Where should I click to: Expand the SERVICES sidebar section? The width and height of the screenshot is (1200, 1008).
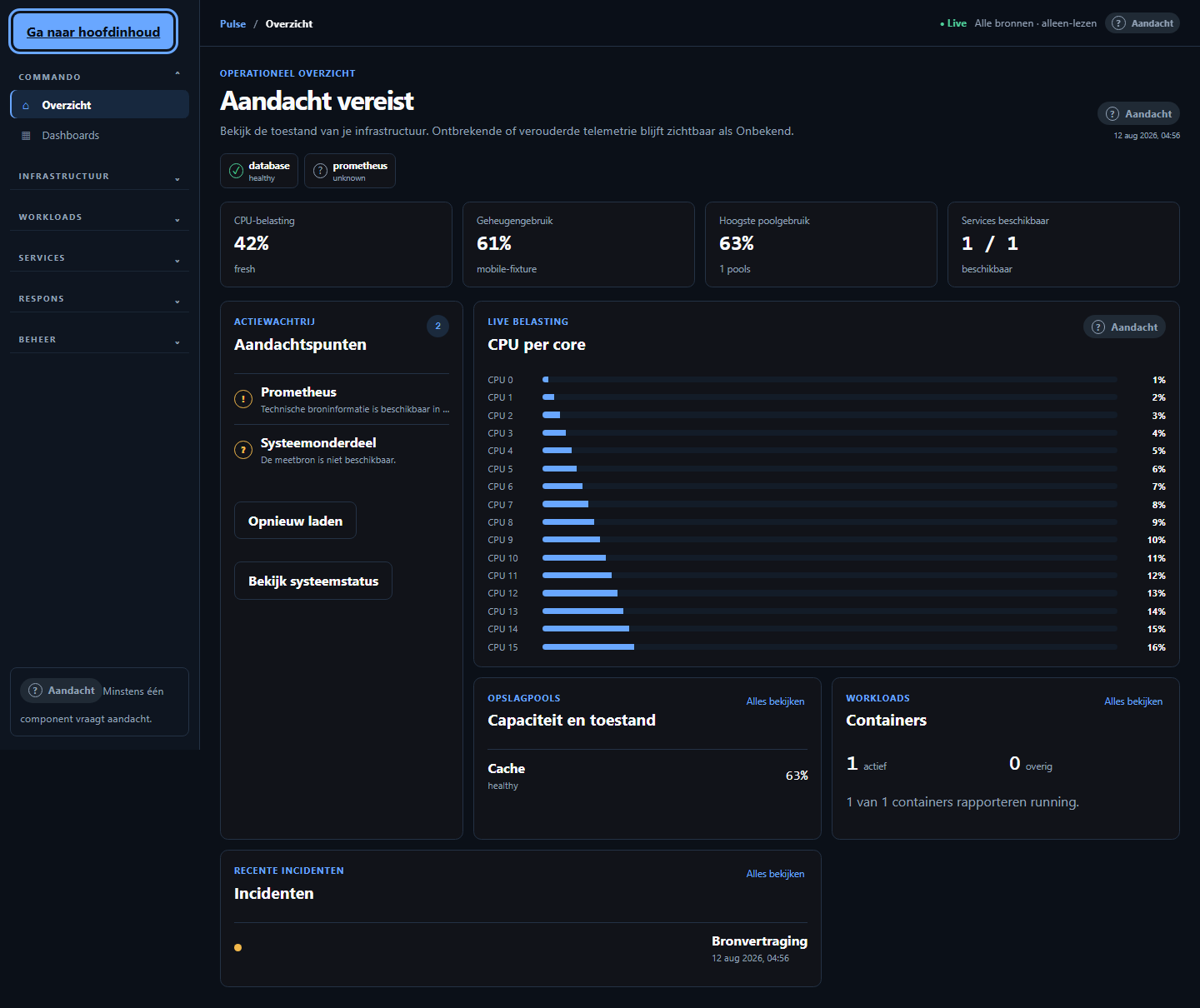point(99,258)
